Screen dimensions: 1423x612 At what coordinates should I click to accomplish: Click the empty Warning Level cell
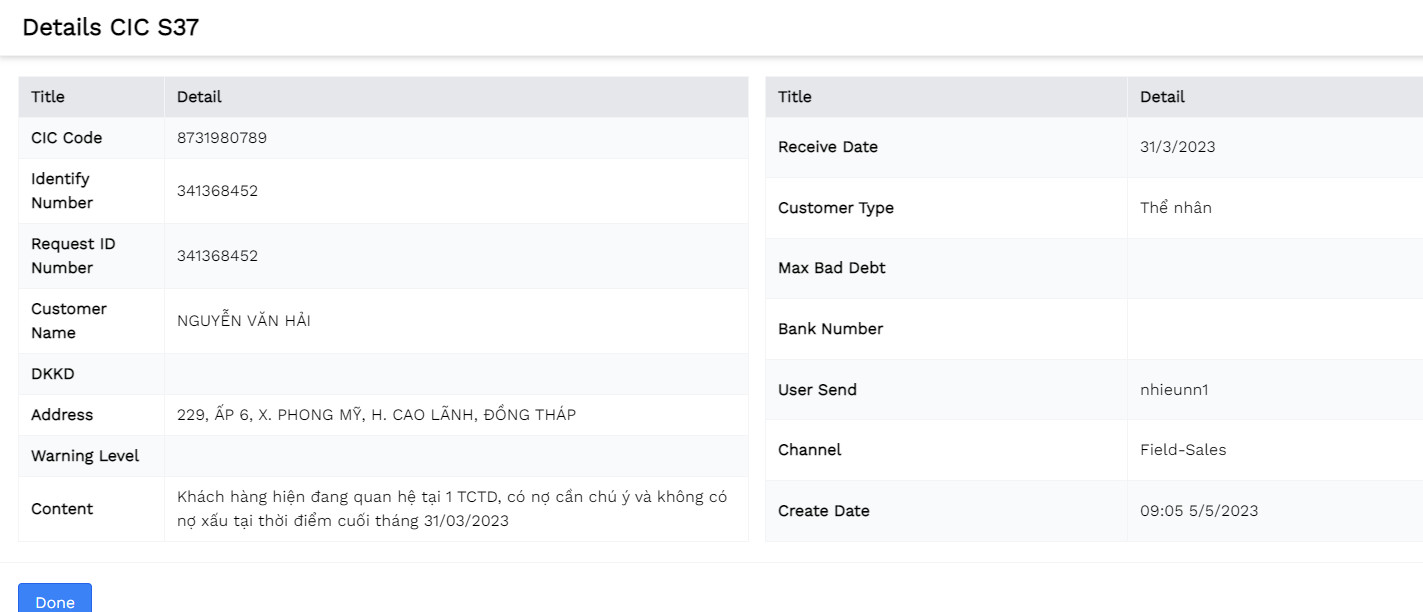[x=456, y=456]
